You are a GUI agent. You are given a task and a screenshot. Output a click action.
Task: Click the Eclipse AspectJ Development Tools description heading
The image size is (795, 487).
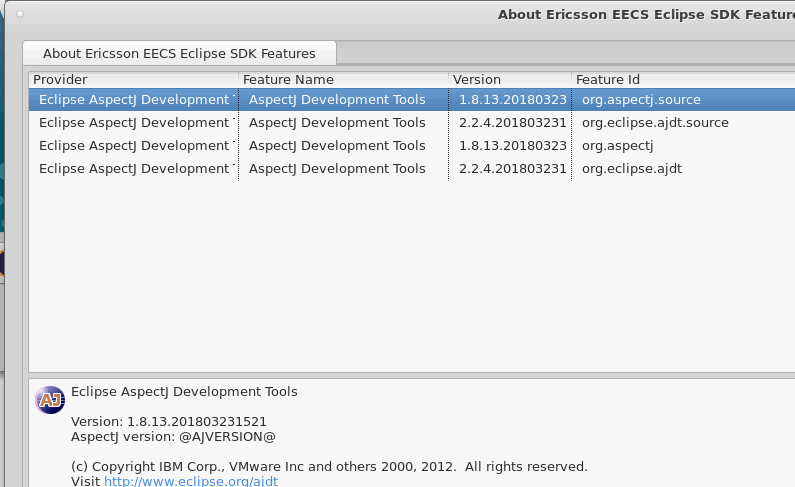click(x=184, y=392)
